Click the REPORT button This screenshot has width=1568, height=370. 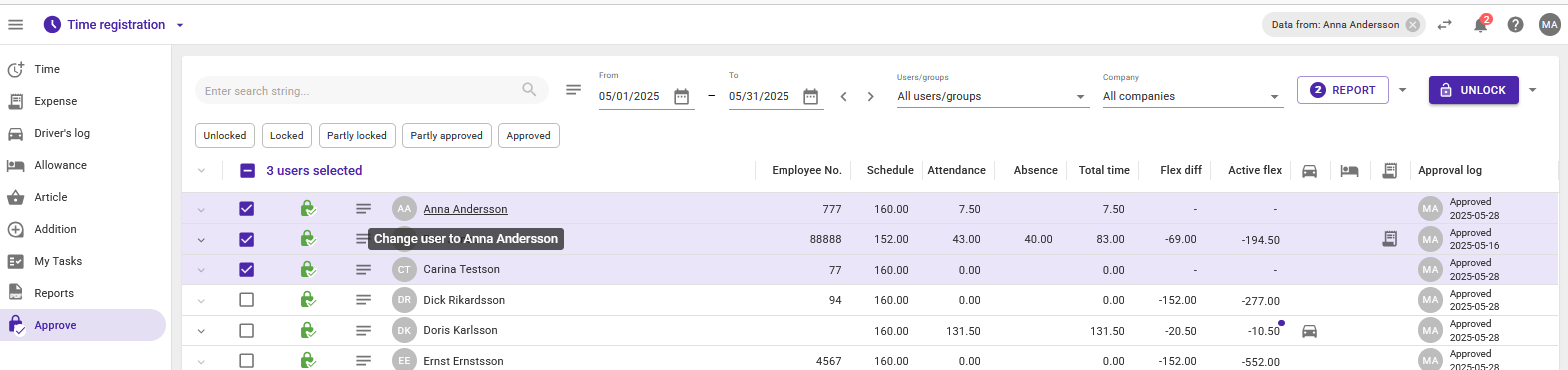(1343, 90)
